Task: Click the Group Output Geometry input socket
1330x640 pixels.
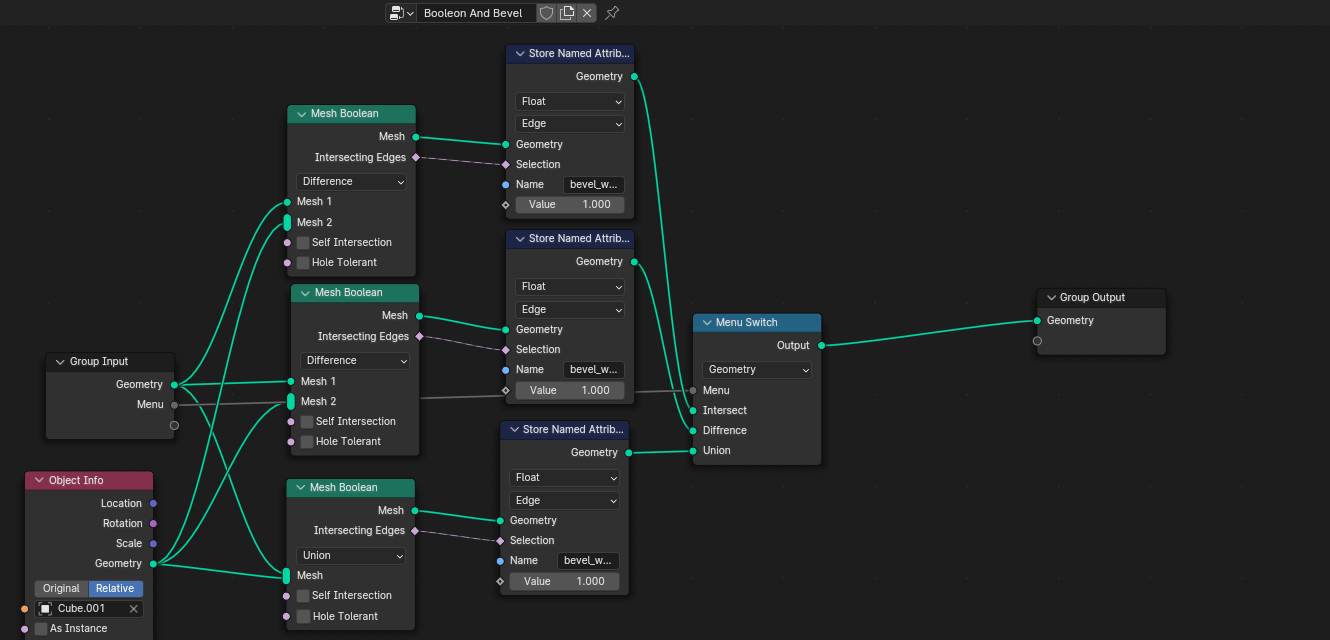Action: [1037, 320]
